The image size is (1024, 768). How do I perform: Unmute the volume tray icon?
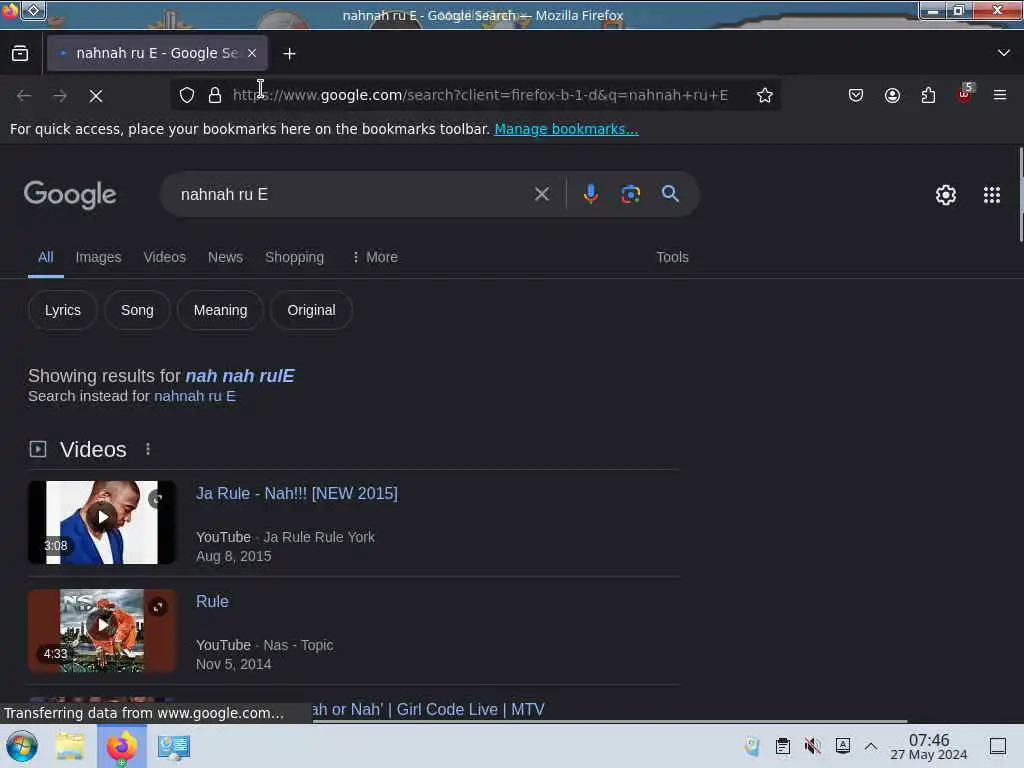pos(812,746)
